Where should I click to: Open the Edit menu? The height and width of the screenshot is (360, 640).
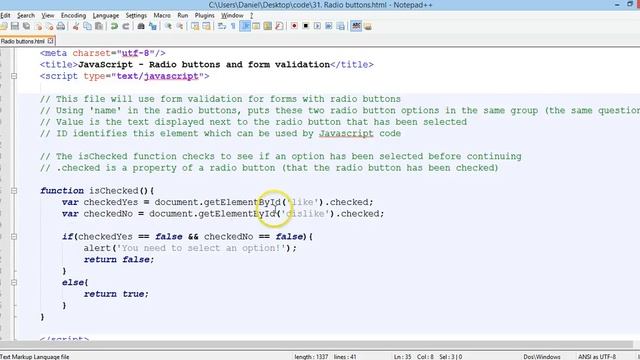pos(5,16)
